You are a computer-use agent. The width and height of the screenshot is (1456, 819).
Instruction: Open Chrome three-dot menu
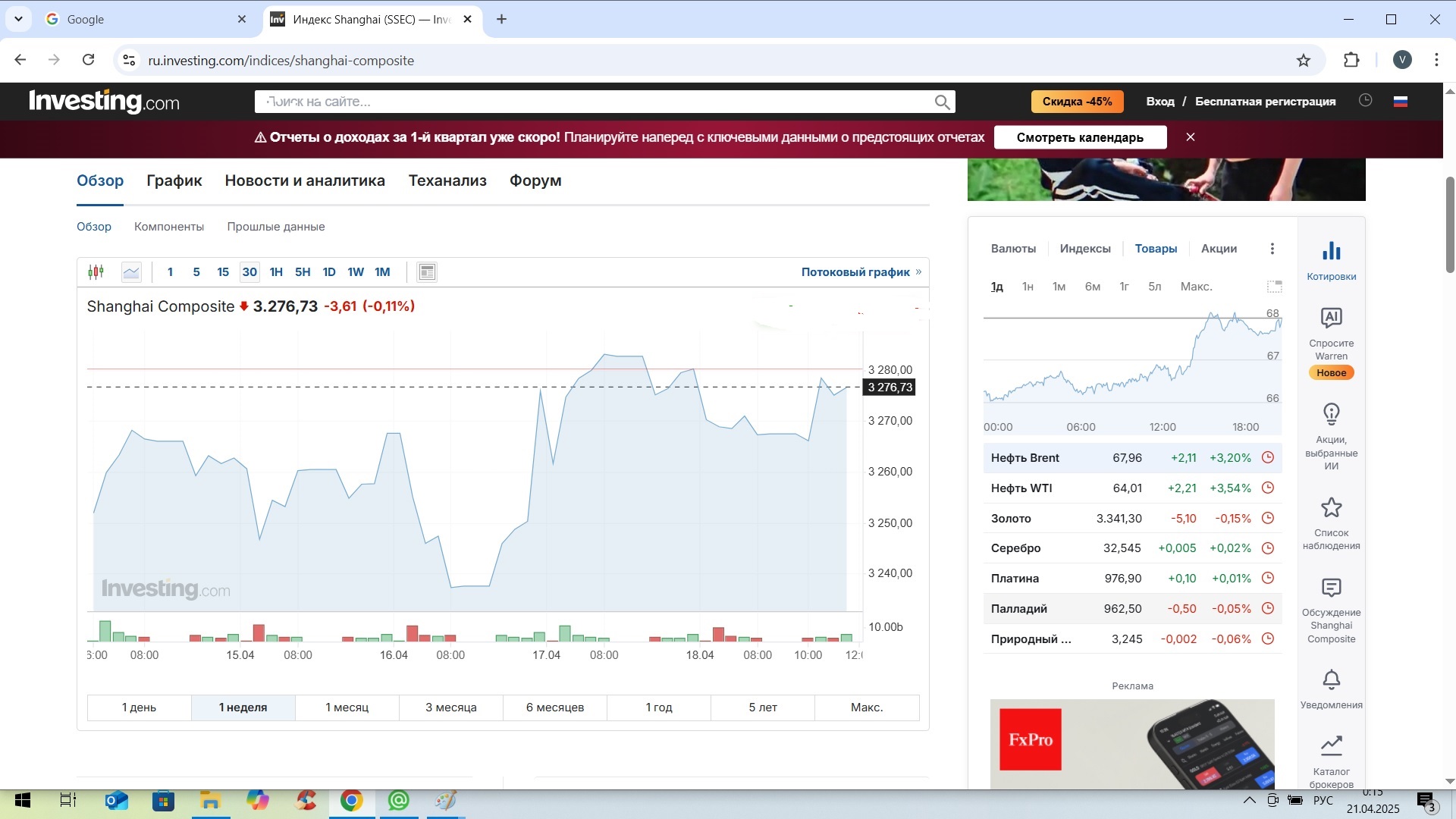(x=1437, y=60)
